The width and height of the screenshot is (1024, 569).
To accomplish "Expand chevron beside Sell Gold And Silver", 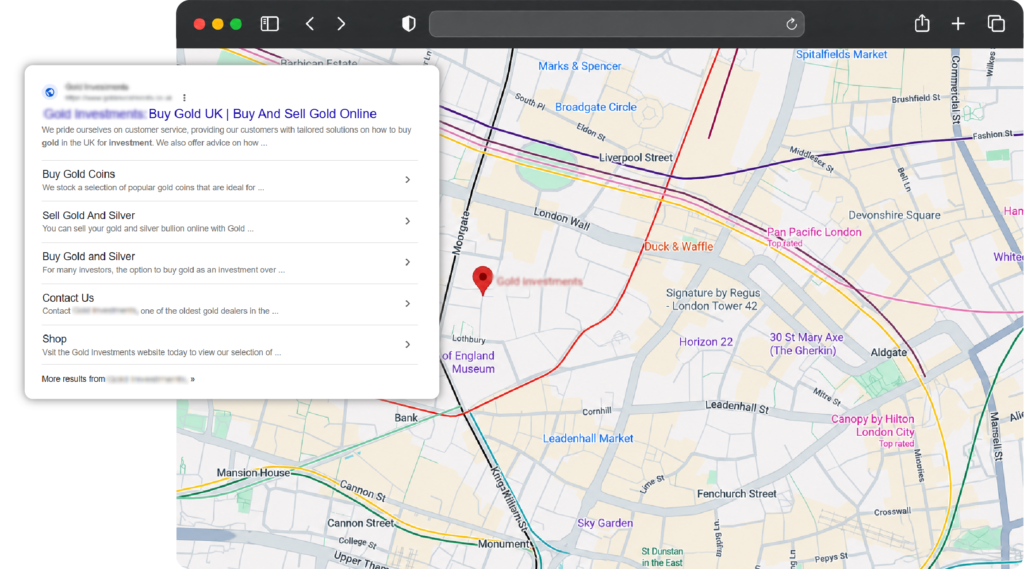I will click(x=408, y=221).
